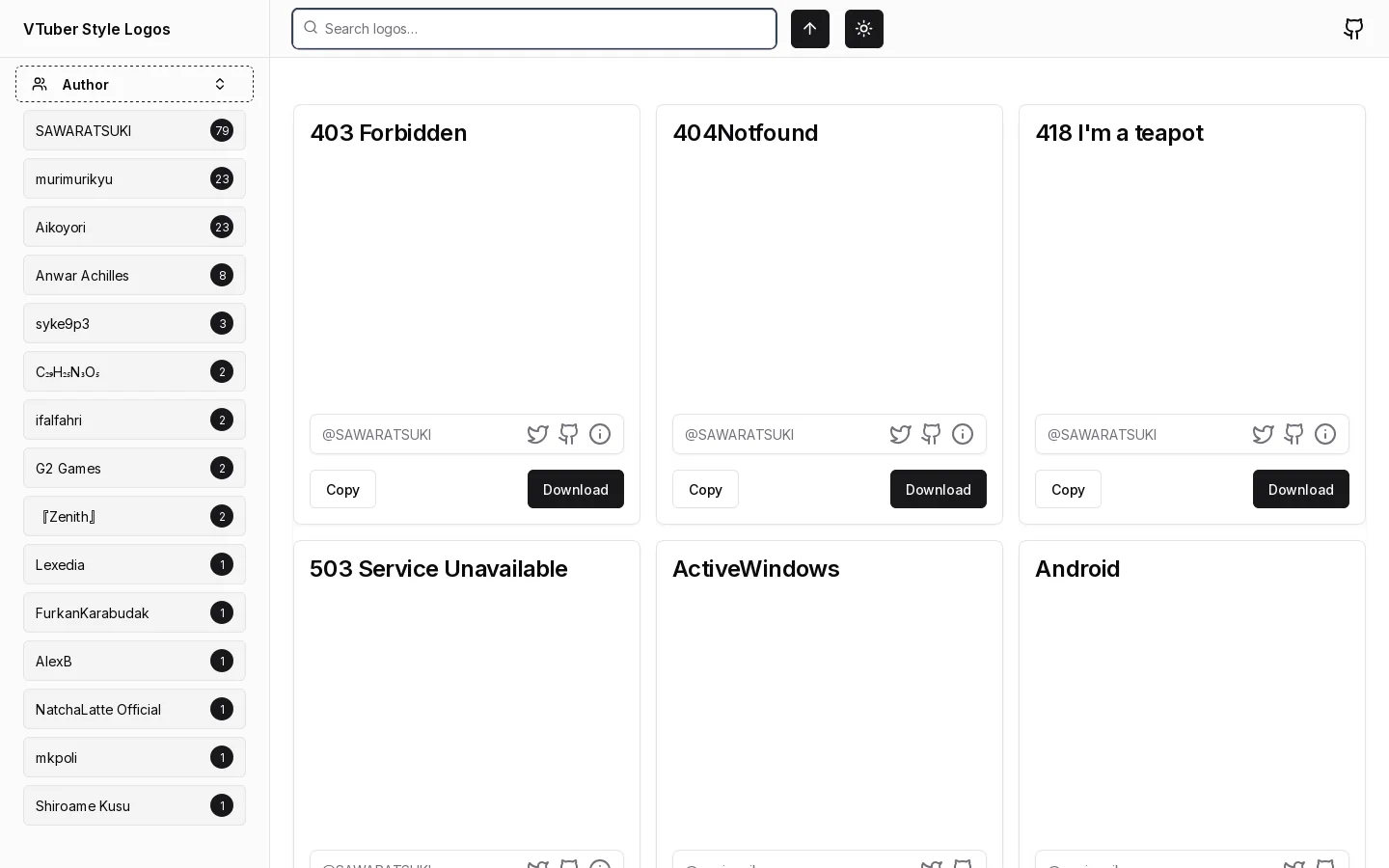Copy the 404Notfound logo

point(705,489)
